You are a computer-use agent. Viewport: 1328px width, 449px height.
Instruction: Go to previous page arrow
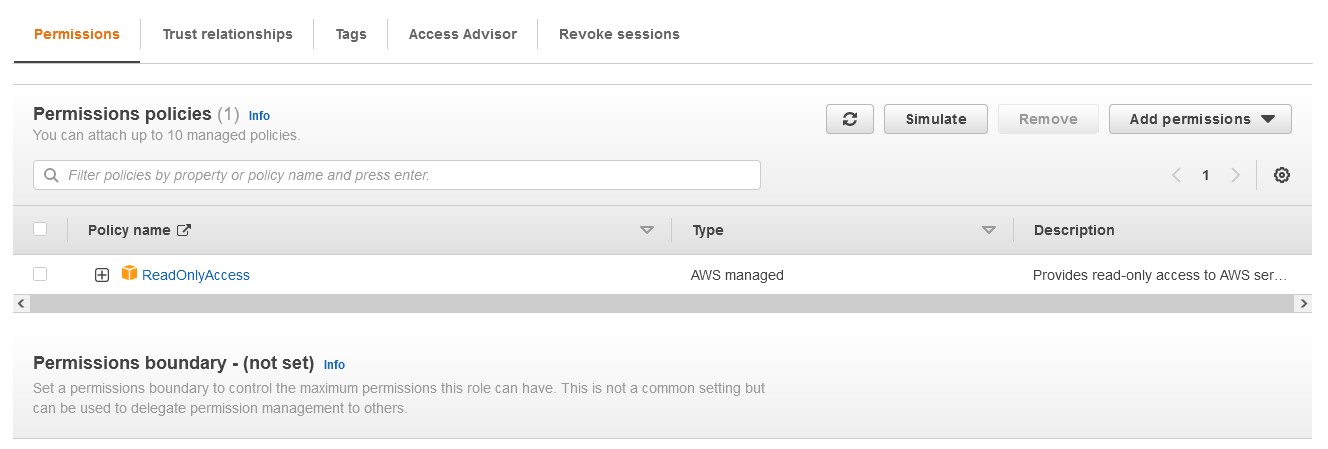[x=1176, y=175]
